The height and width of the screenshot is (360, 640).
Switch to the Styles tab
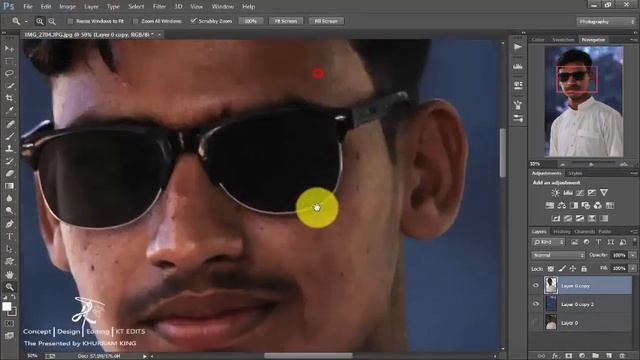(575, 173)
